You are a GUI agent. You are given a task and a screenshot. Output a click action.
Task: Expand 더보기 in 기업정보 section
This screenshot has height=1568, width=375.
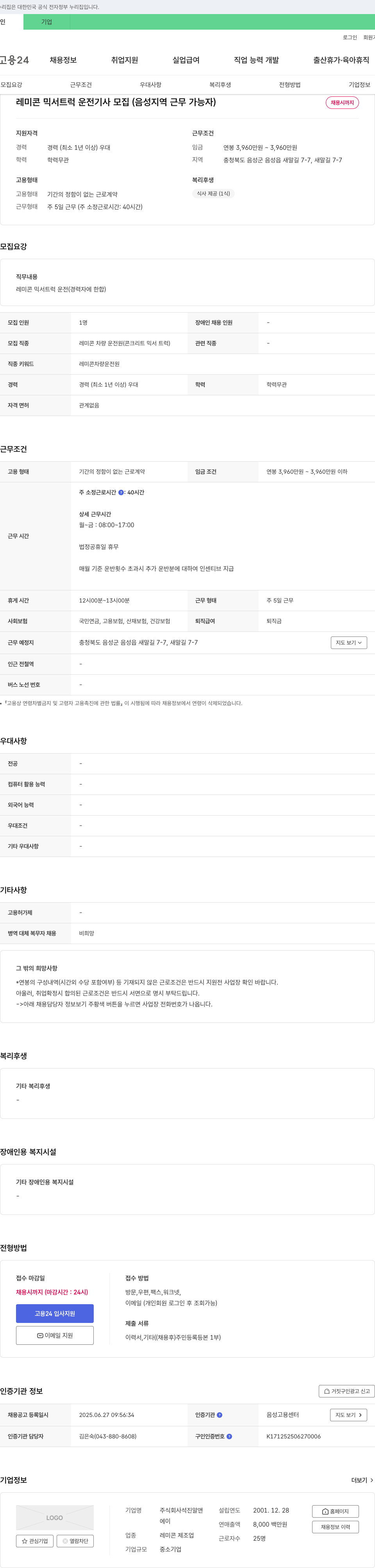362,1480
